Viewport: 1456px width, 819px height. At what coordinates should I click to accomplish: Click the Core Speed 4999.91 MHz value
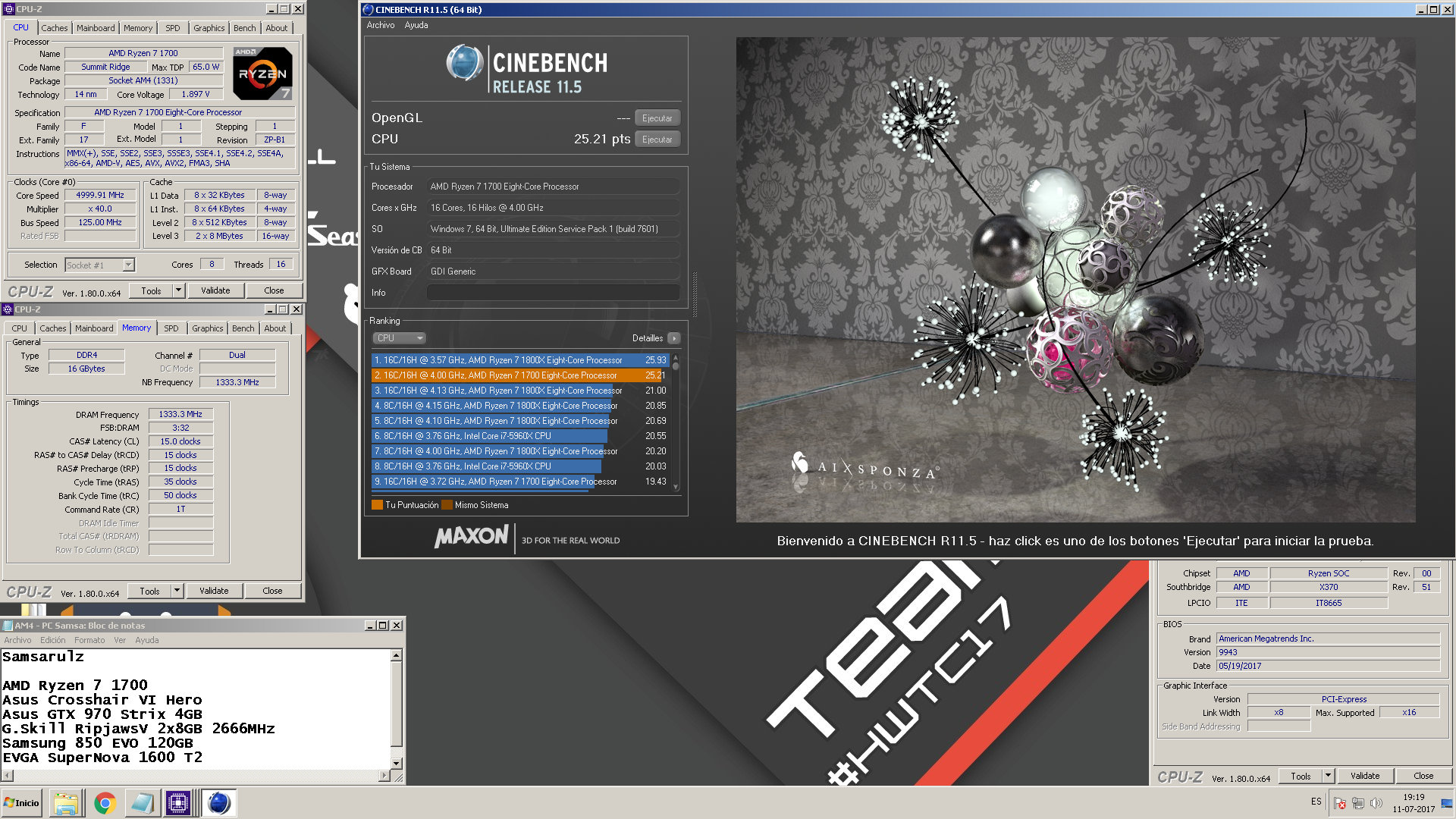pyautogui.click(x=100, y=196)
